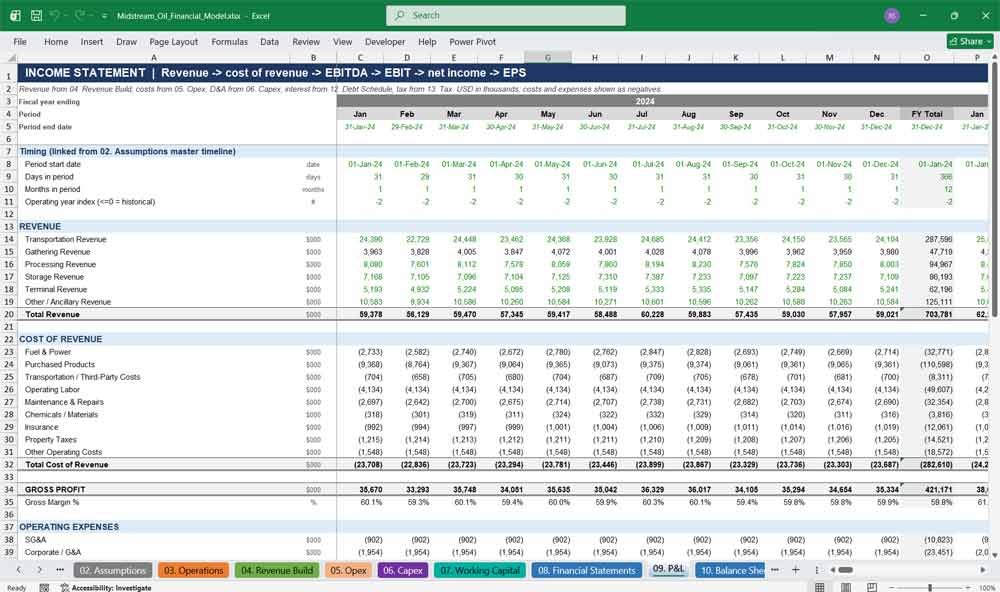The image size is (1000, 592).
Task: Open the Page Layout ribbon tab
Action: pyautogui.click(x=173, y=41)
